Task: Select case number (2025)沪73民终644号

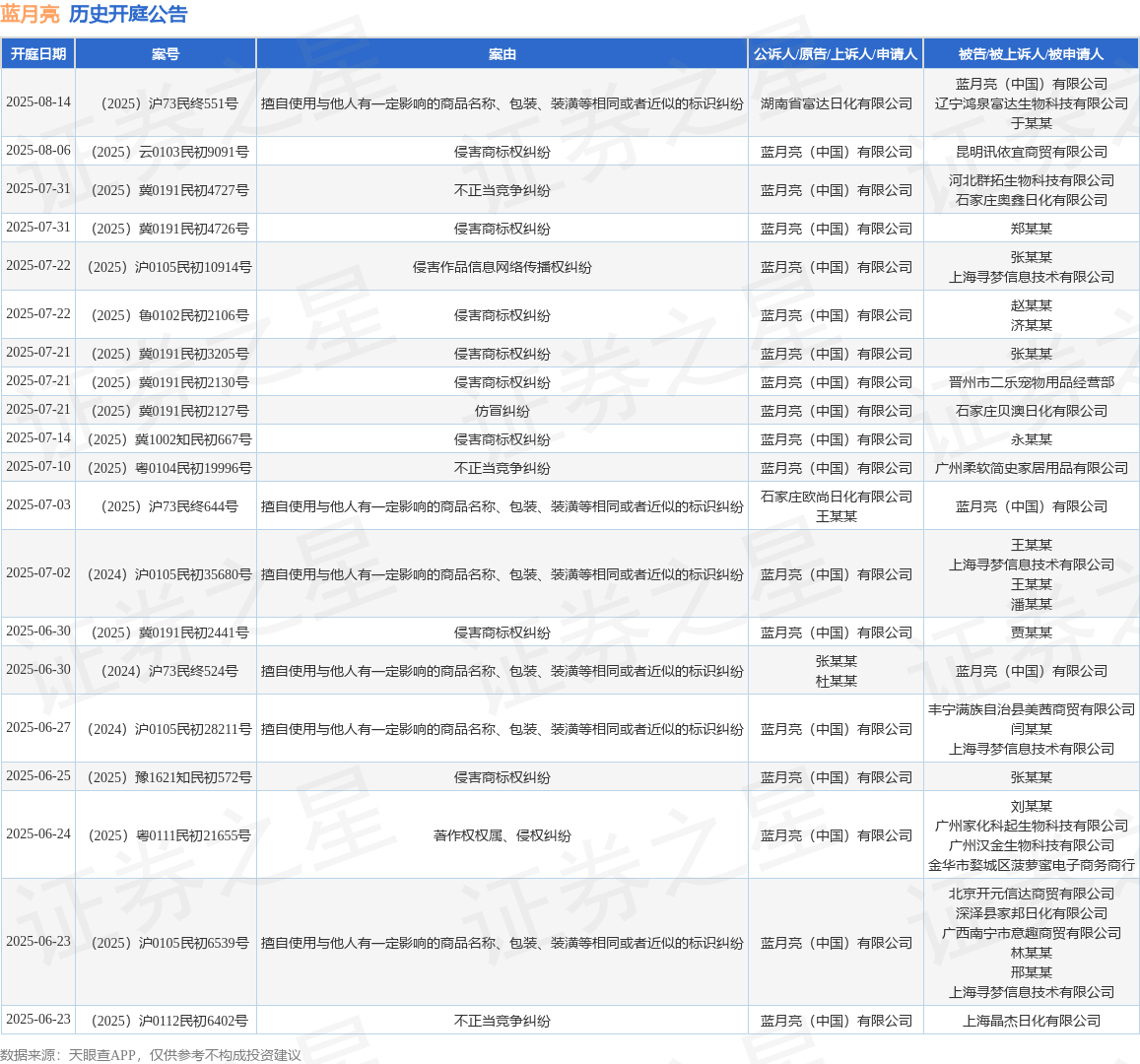Action: 169,506
